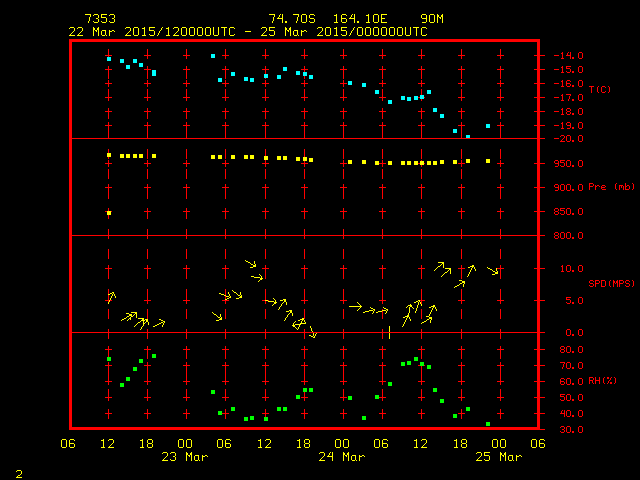Click the -20.0 temperature tick label
The width and height of the screenshot is (640, 480).
564,139
